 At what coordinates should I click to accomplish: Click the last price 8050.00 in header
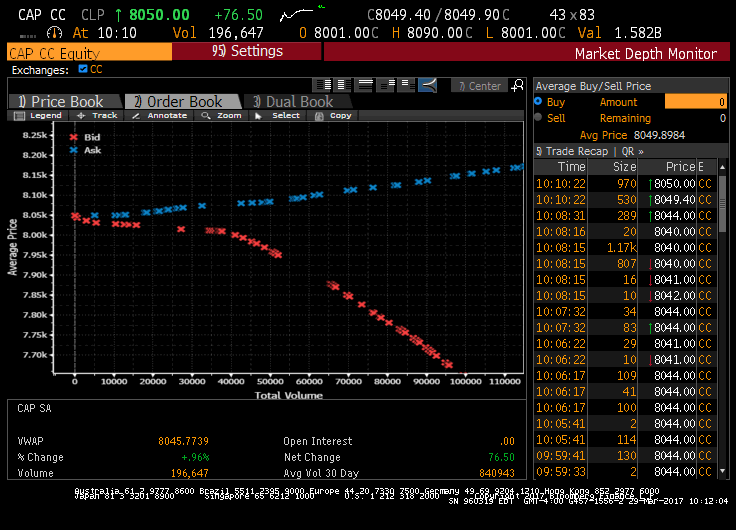[x=159, y=15]
